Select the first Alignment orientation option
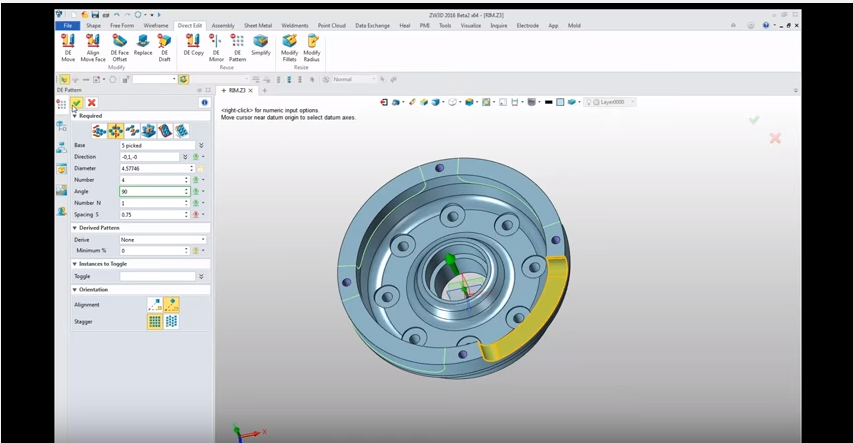This screenshot has width=853, height=443. coord(155,304)
